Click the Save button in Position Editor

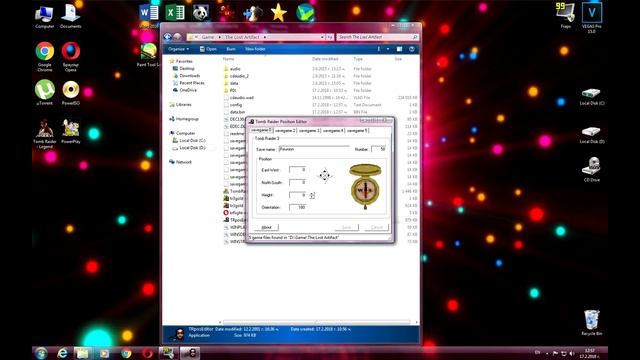tap(347, 227)
